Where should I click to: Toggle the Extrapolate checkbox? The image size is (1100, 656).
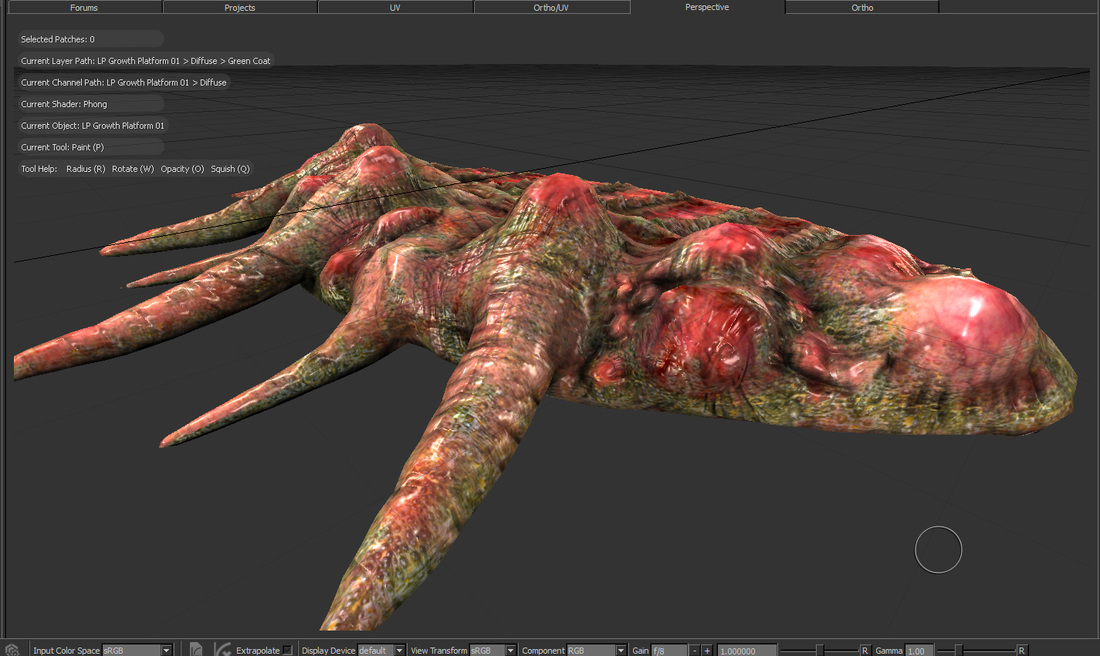[288, 651]
